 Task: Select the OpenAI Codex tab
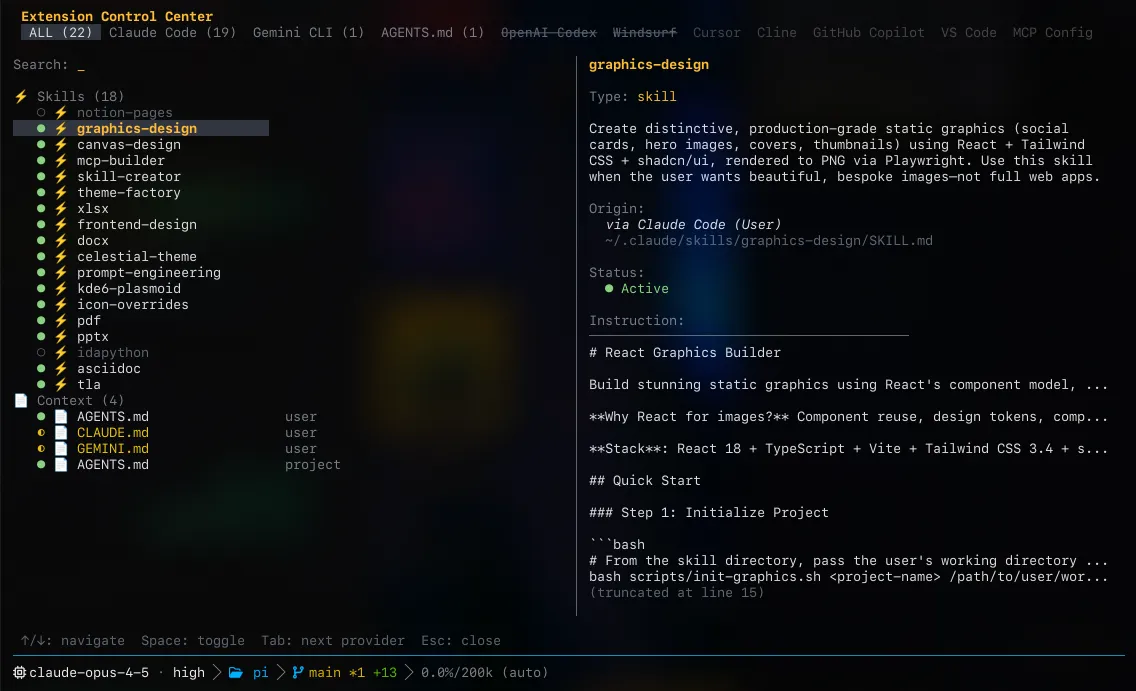pyautogui.click(x=548, y=33)
